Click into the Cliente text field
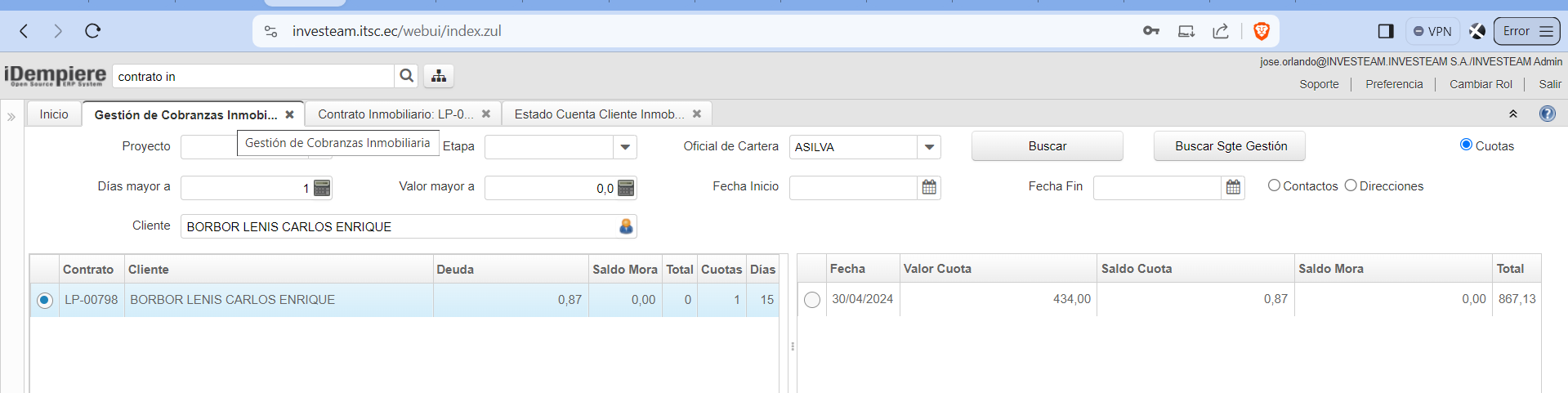Screen dimensions: 1568x393 [398, 226]
